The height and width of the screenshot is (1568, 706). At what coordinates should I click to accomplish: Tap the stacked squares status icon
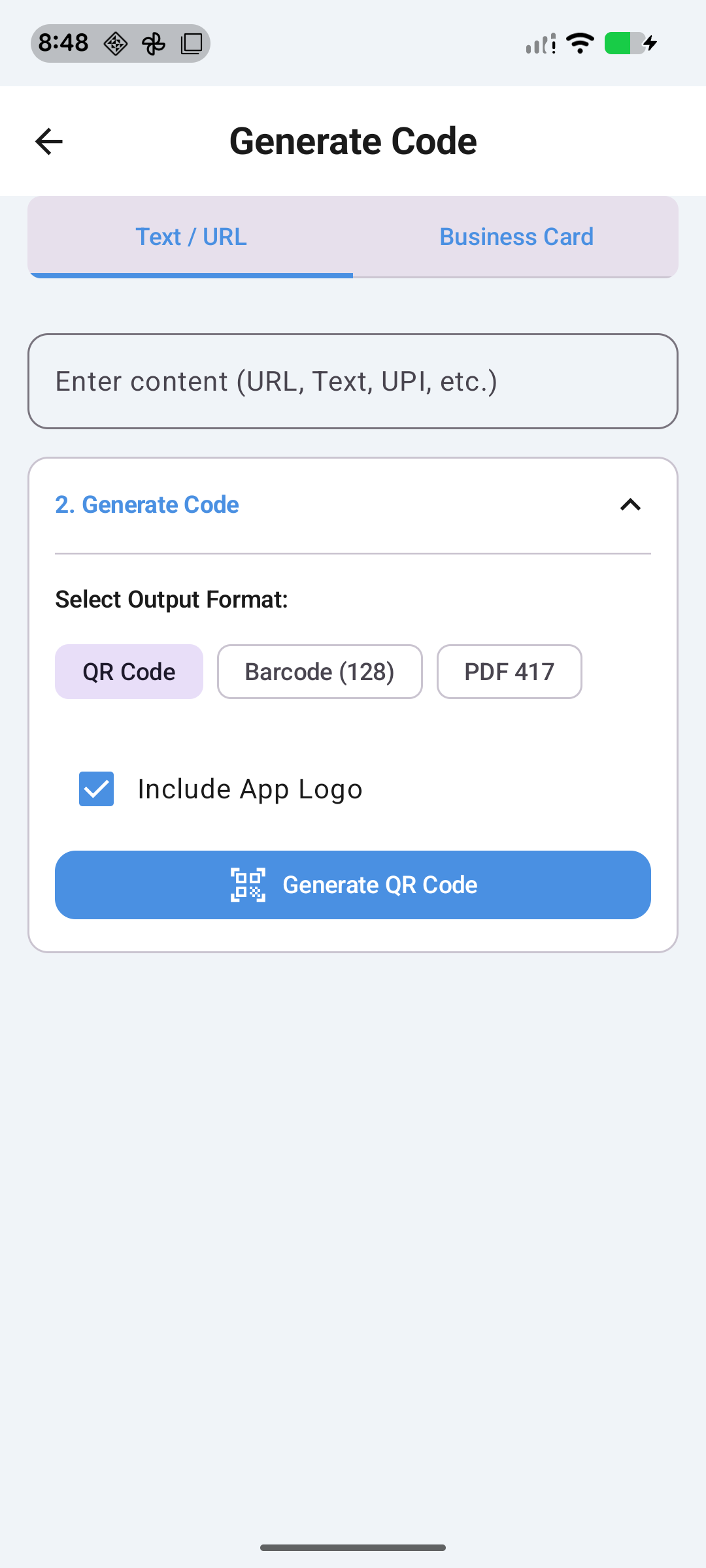tap(192, 44)
